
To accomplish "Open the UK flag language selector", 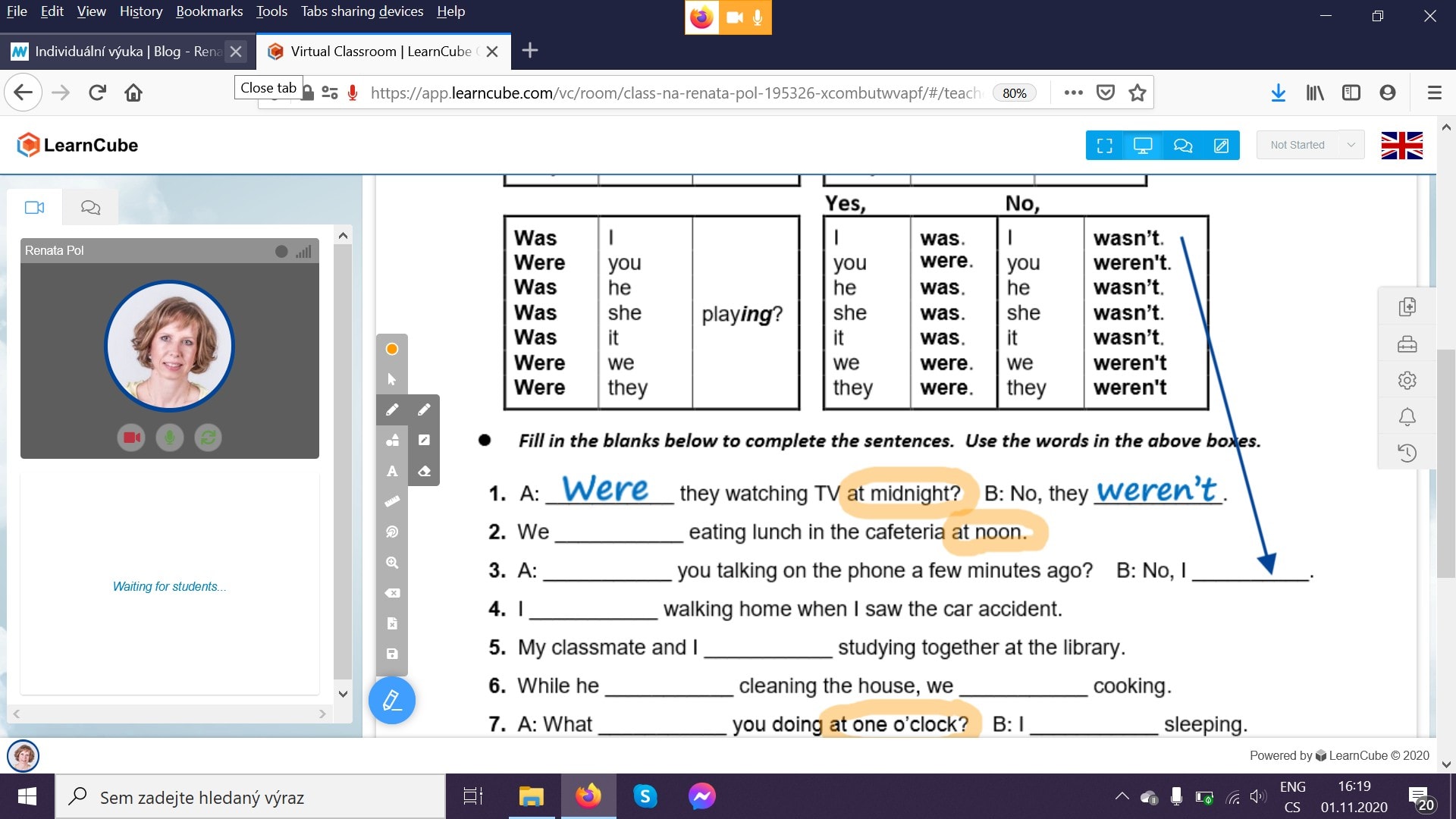I will (x=1401, y=146).
